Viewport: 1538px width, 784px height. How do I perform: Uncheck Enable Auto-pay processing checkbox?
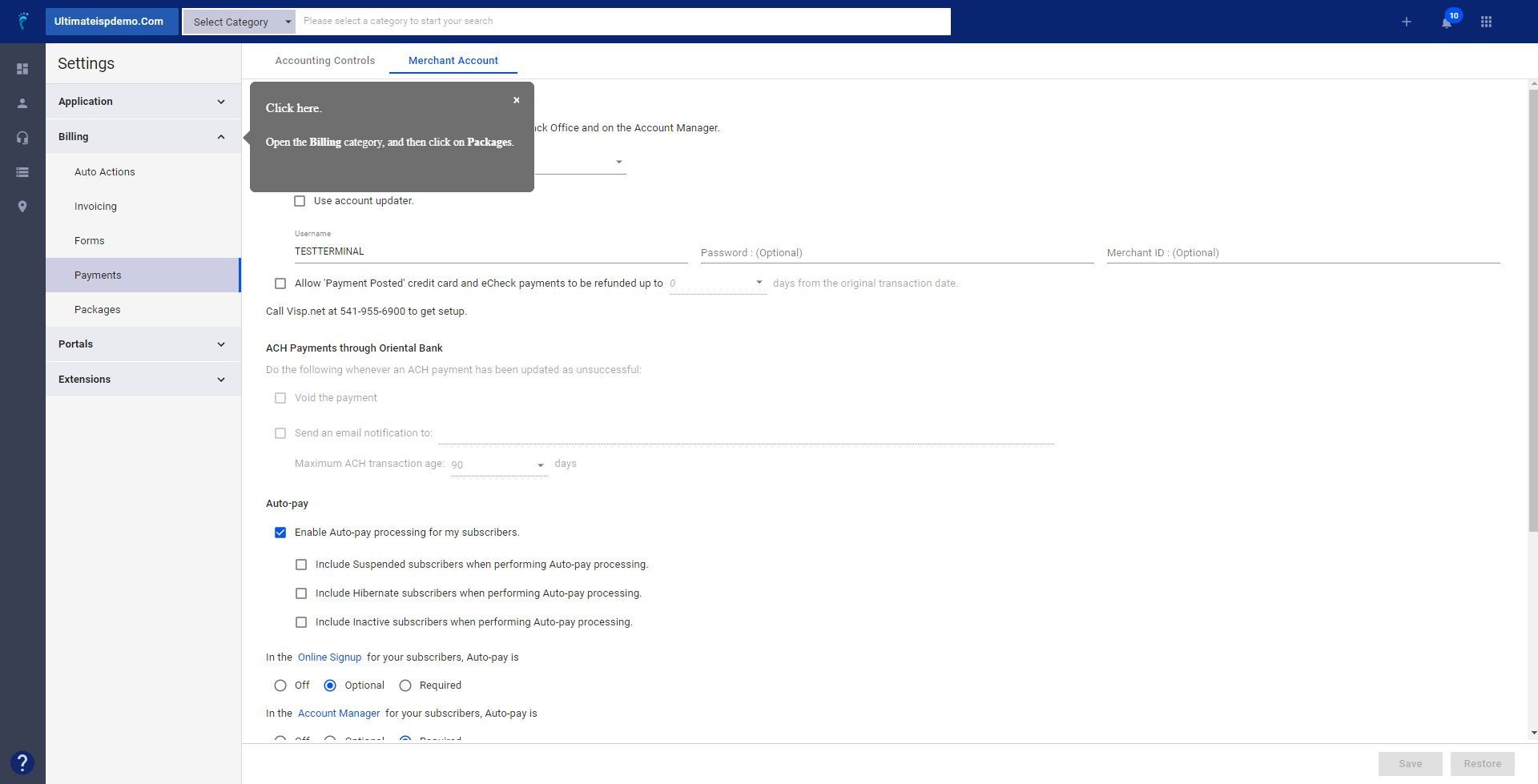[280, 533]
